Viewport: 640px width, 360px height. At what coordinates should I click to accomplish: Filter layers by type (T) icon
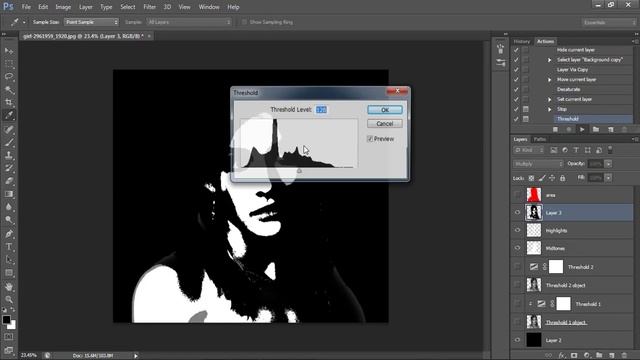tap(576, 150)
